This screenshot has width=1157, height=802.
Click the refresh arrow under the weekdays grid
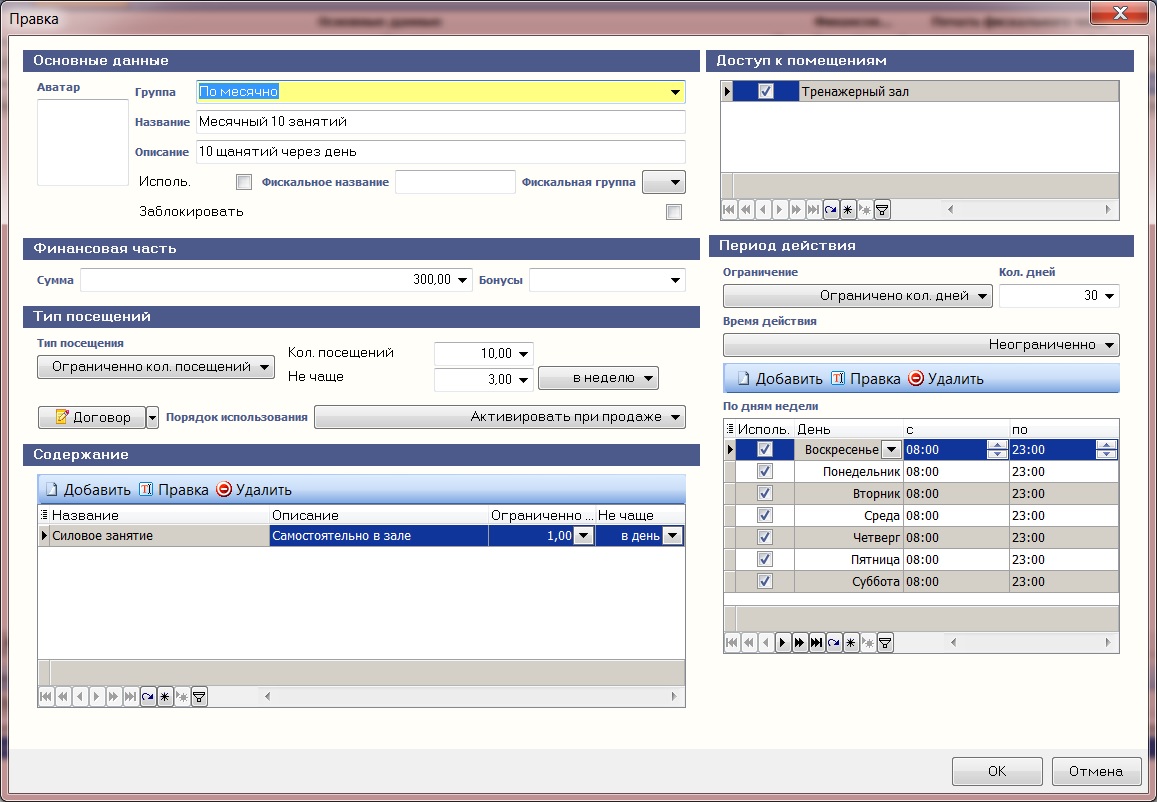[x=833, y=643]
